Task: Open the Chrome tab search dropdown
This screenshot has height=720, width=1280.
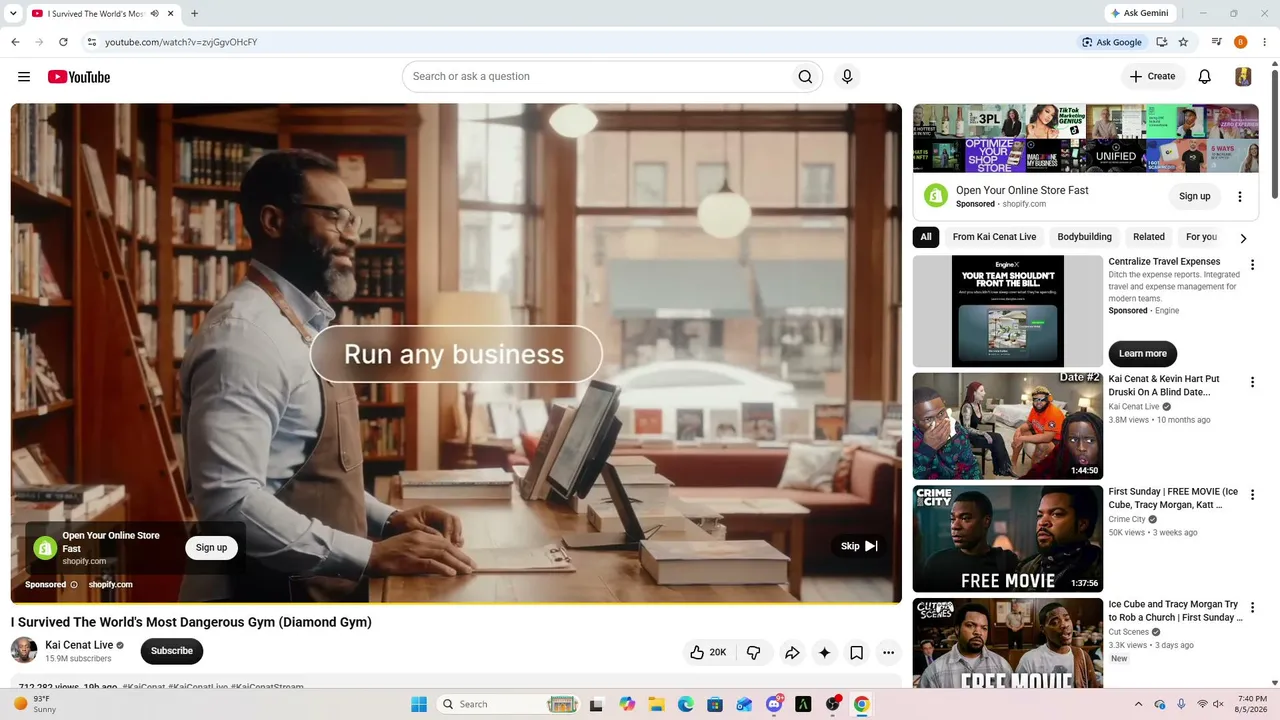Action: (13, 14)
